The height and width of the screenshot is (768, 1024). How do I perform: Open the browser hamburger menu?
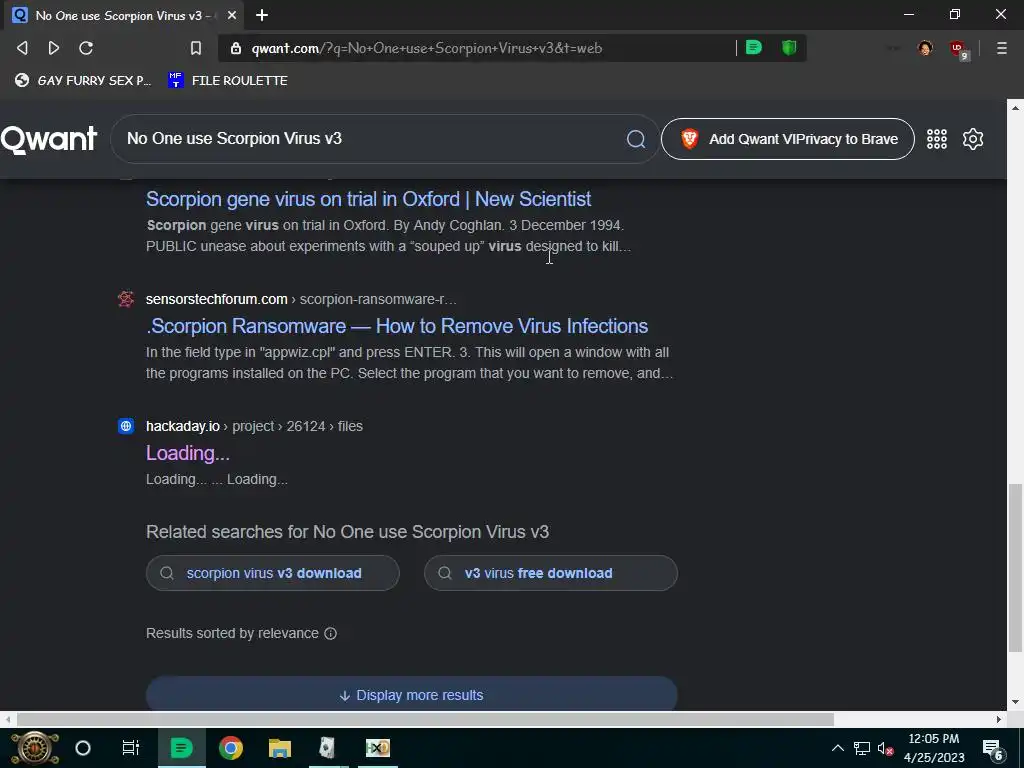click(x=1002, y=48)
